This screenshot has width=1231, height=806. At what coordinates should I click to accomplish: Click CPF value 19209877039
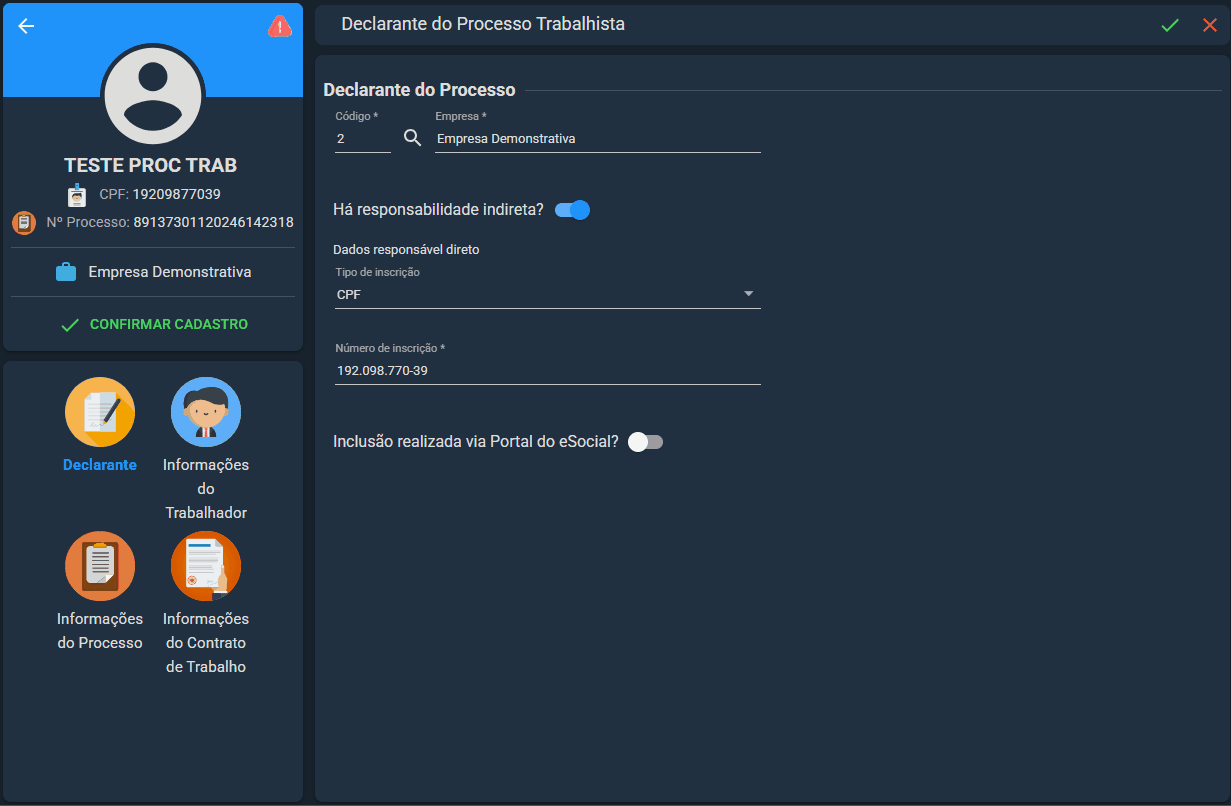(x=177, y=194)
